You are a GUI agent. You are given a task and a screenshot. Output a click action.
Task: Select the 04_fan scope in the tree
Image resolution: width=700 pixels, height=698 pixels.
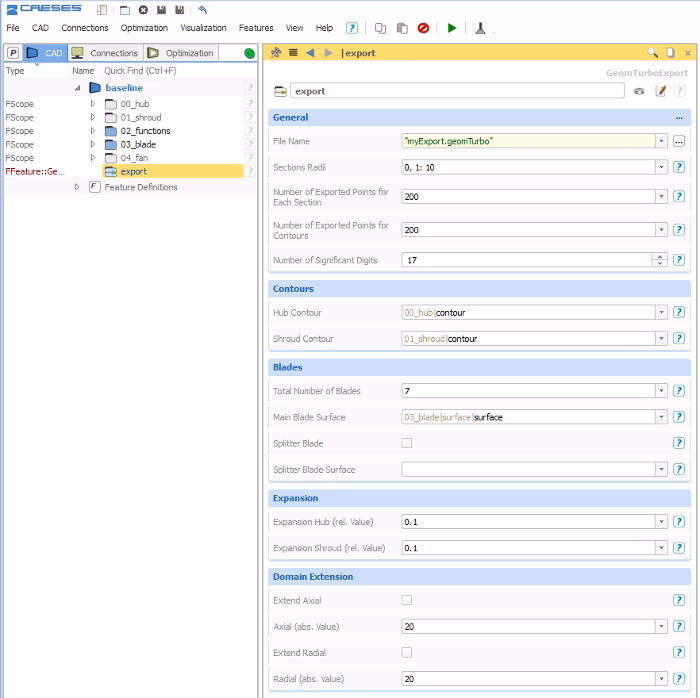(134, 158)
